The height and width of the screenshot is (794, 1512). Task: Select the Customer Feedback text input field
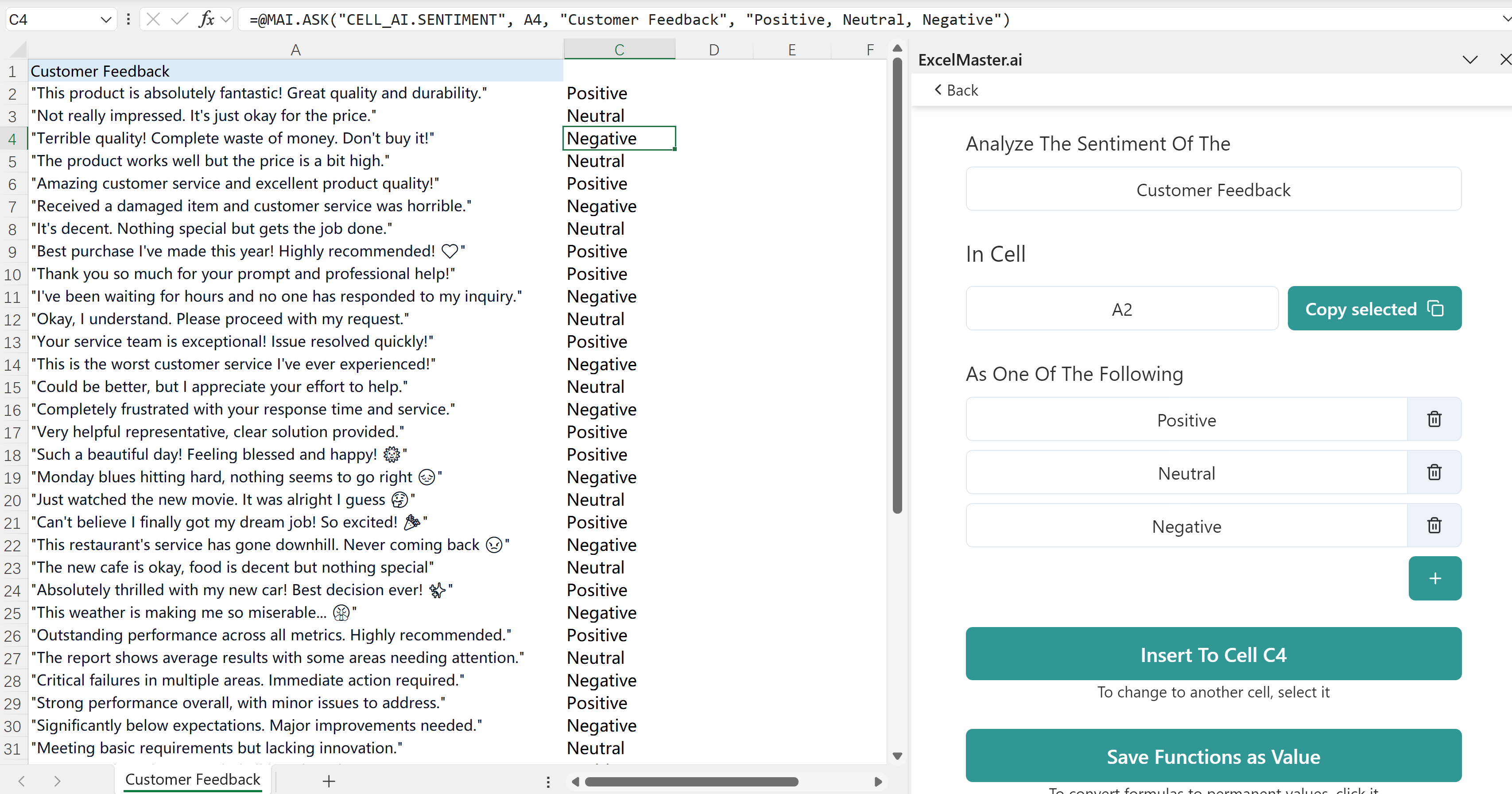(x=1213, y=190)
